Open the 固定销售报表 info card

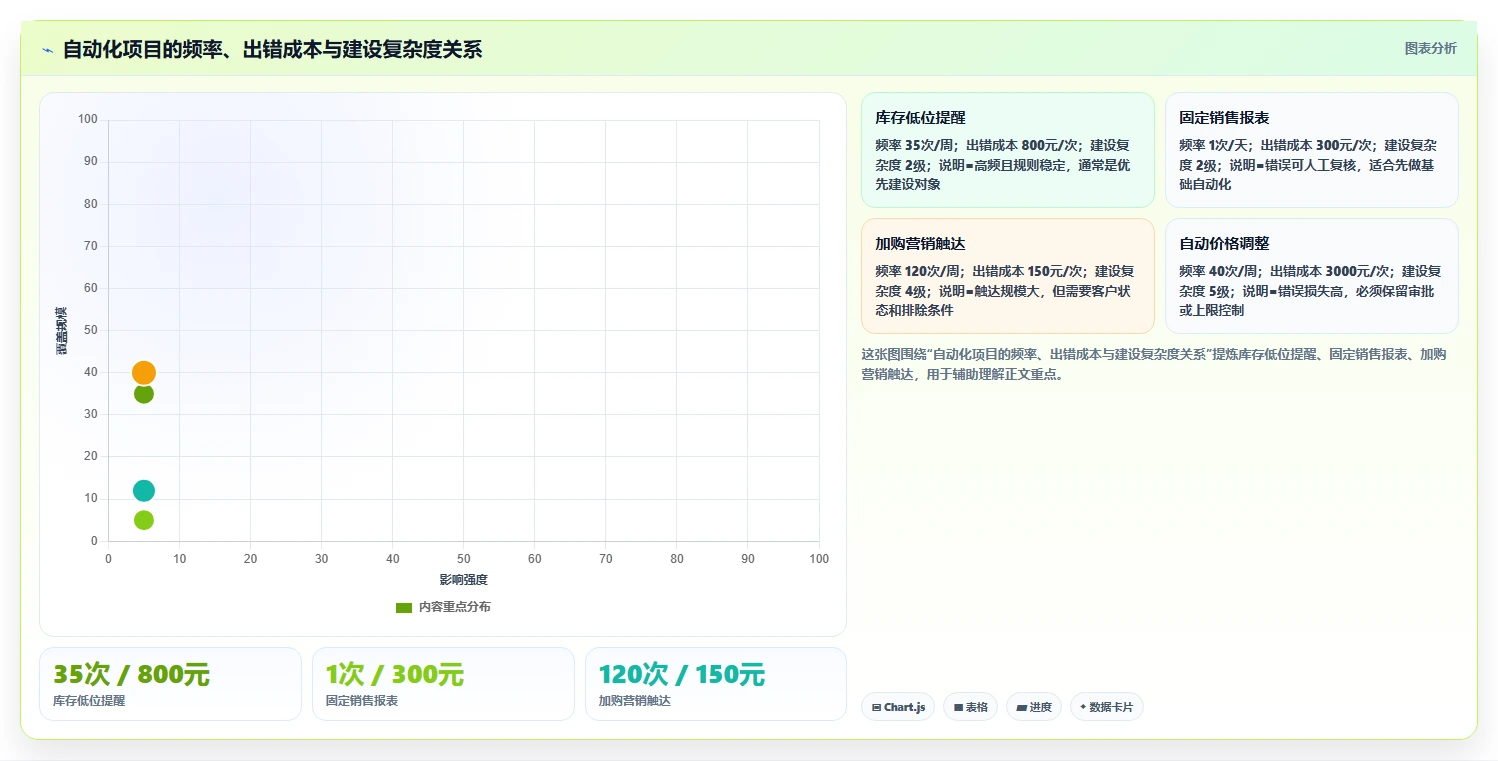coord(1311,150)
